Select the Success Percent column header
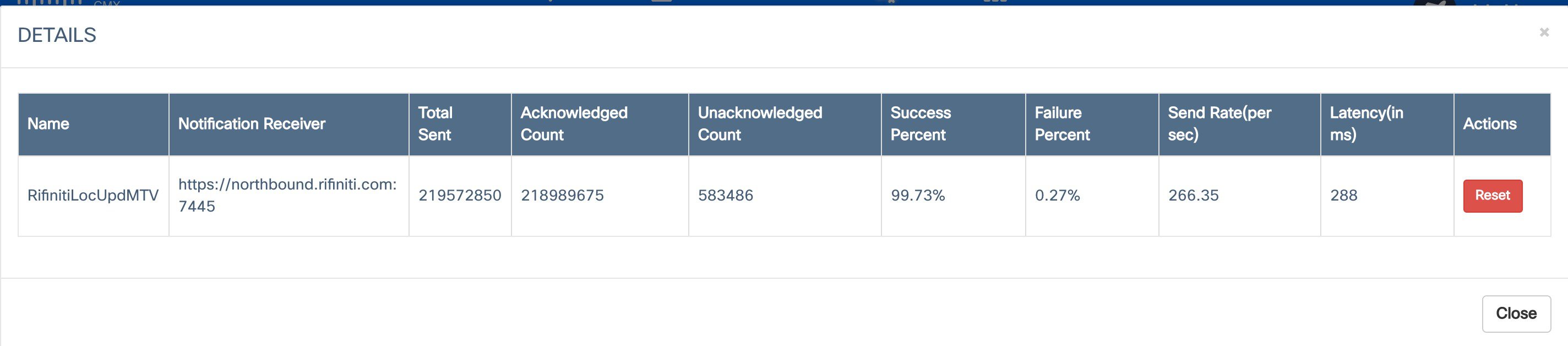Screen dimensions: 1568x346 coord(920,123)
